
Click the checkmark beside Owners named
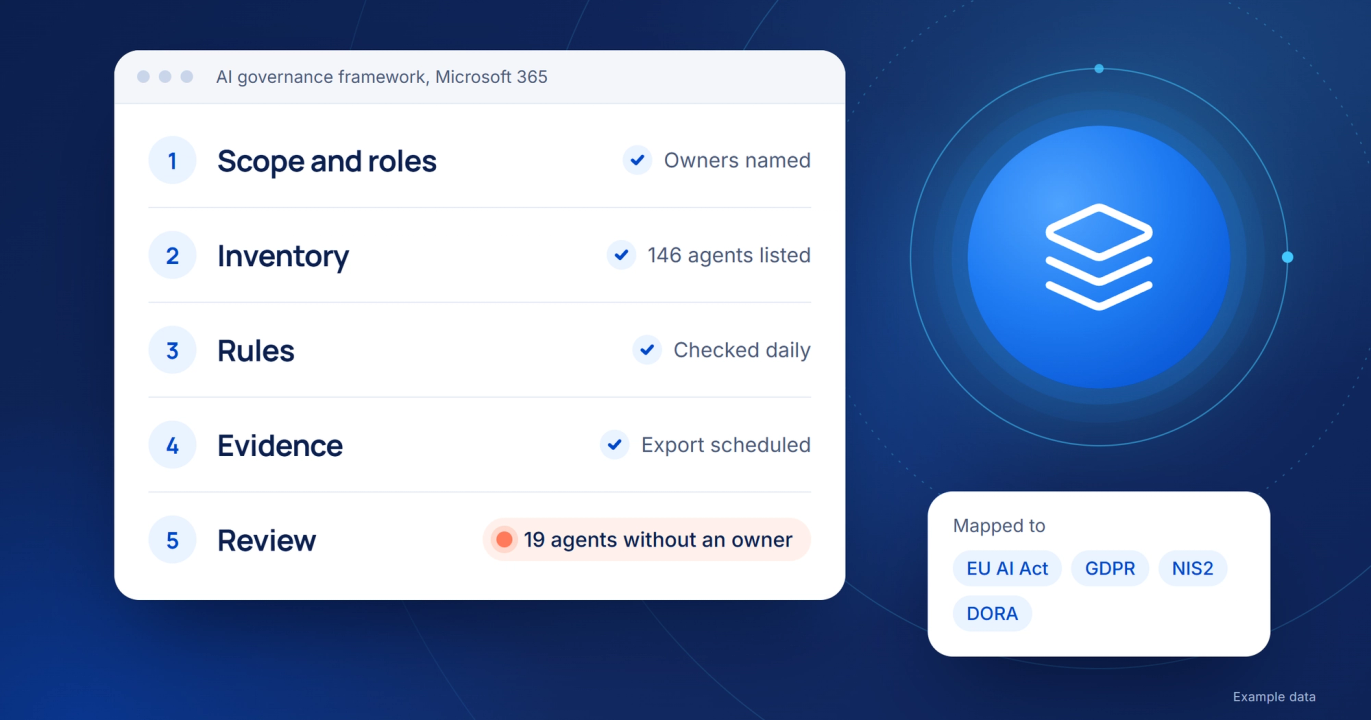(x=637, y=160)
